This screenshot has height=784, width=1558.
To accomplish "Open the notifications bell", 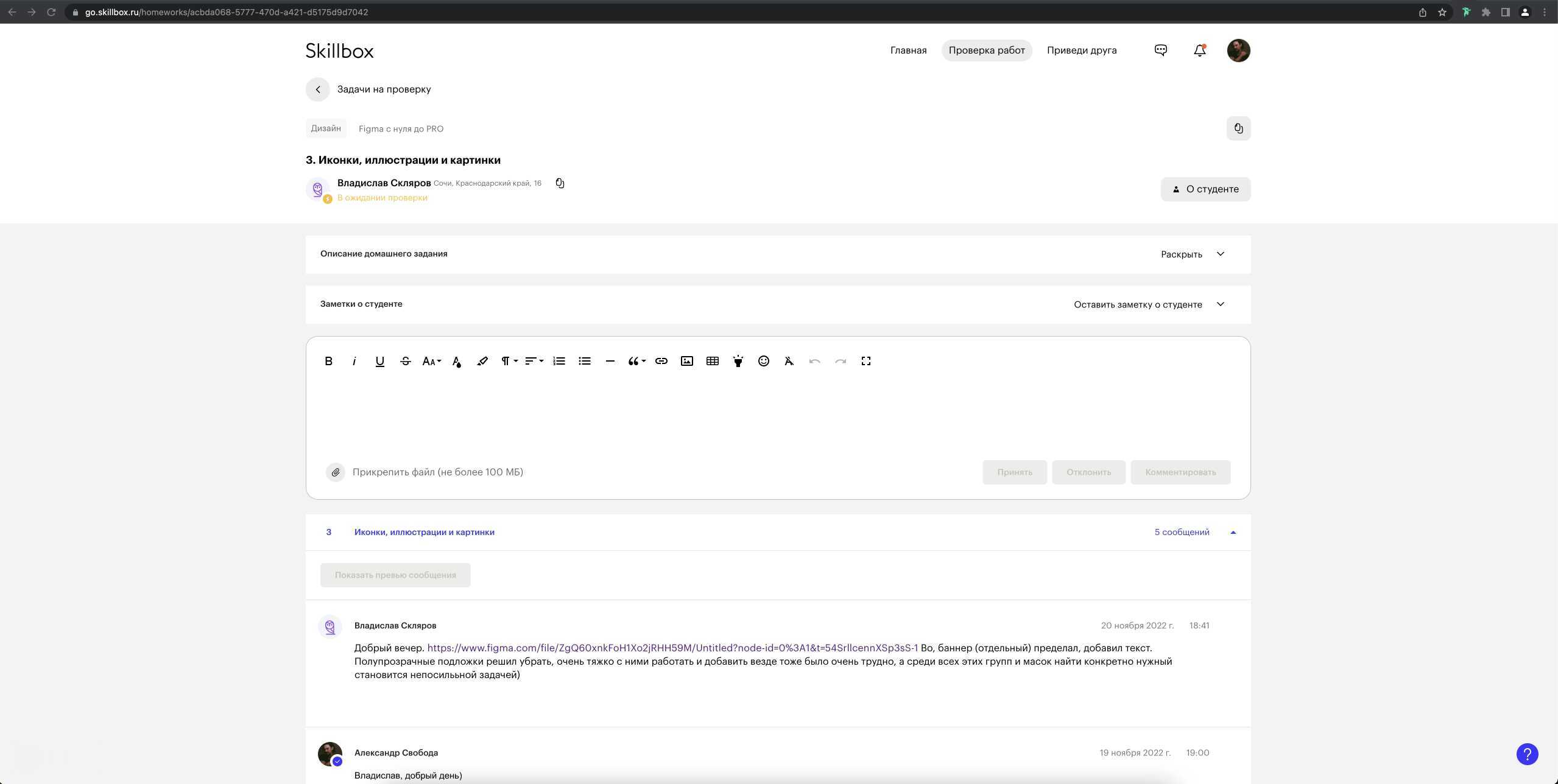I will click(1199, 51).
